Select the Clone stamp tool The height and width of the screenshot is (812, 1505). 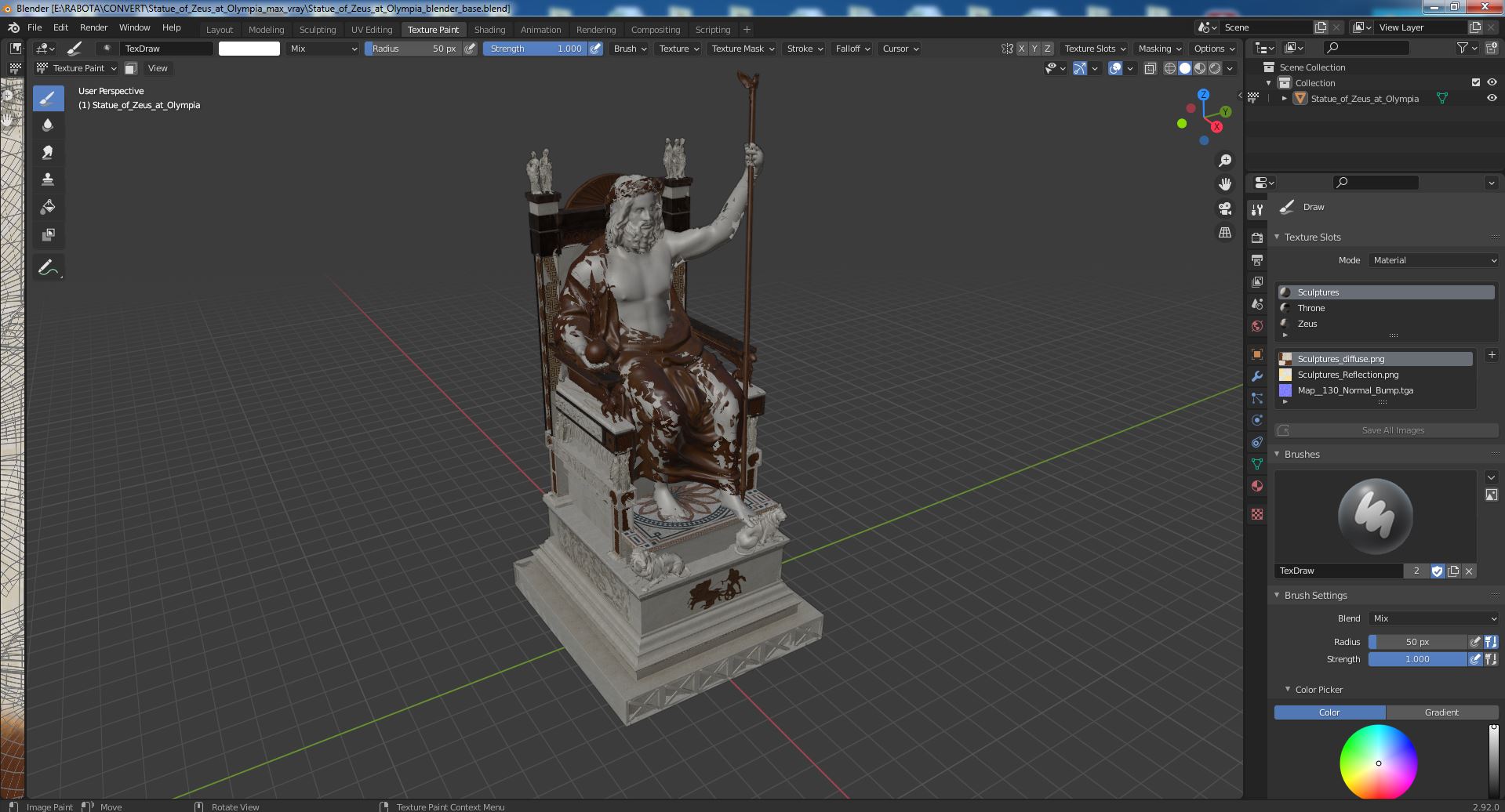click(48, 179)
